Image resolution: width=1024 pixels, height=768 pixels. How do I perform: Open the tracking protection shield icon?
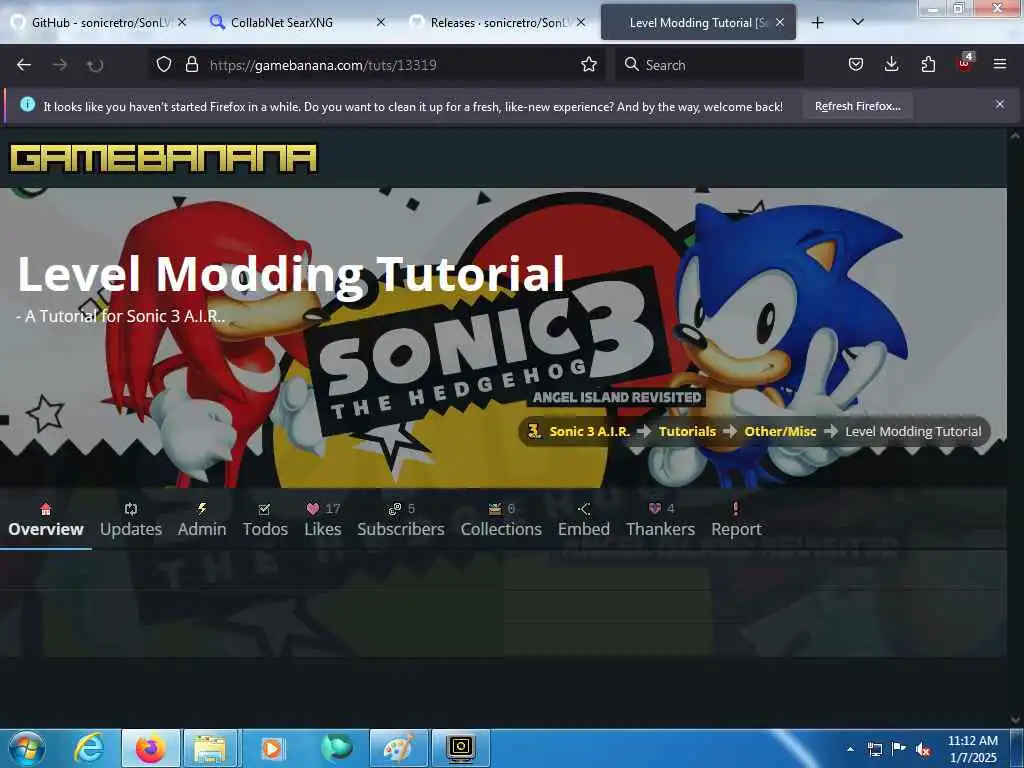[x=164, y=64]
